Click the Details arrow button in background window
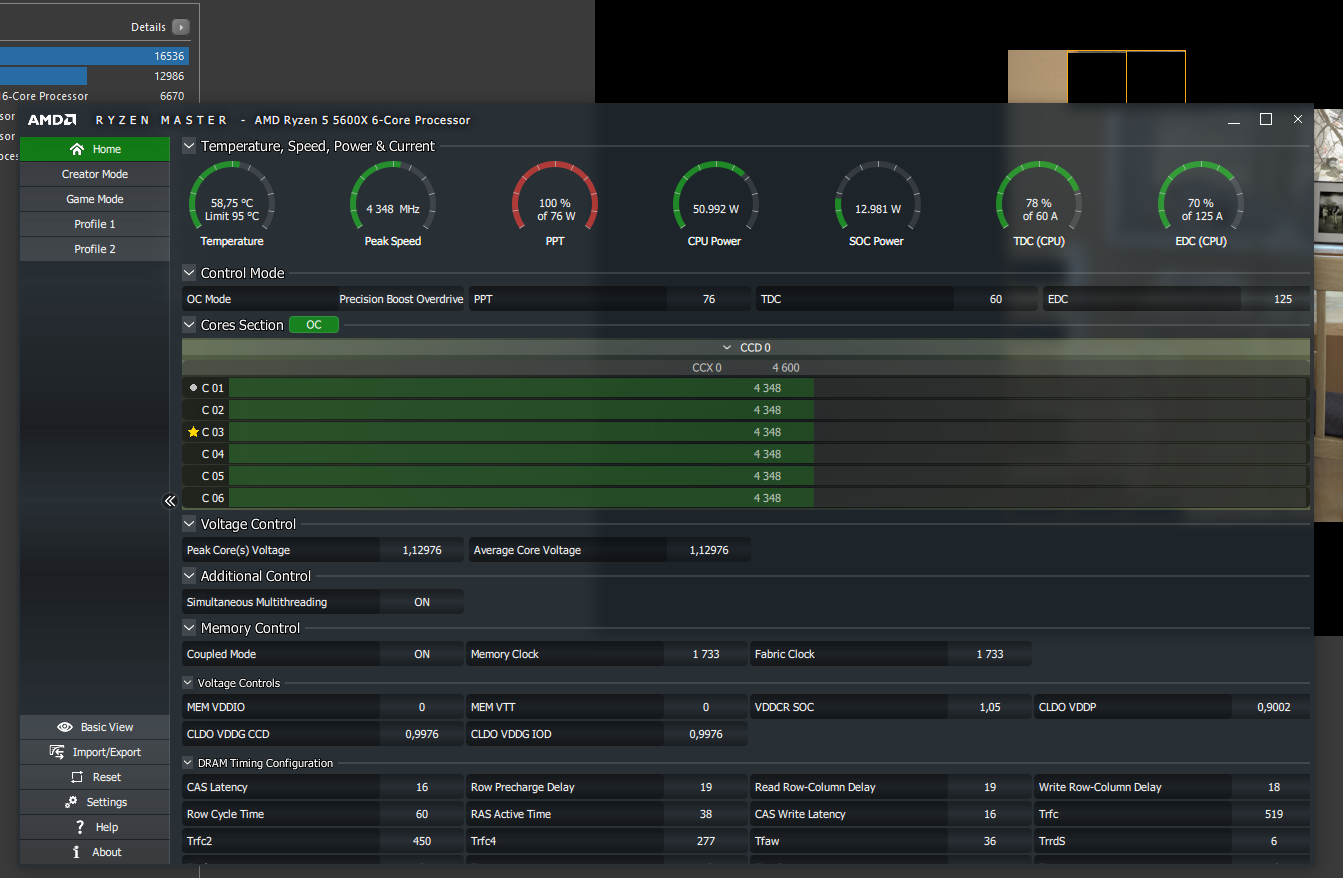The width and height of the screenshot is (1343, 878). pyautogui.click(x=180, y=27)
